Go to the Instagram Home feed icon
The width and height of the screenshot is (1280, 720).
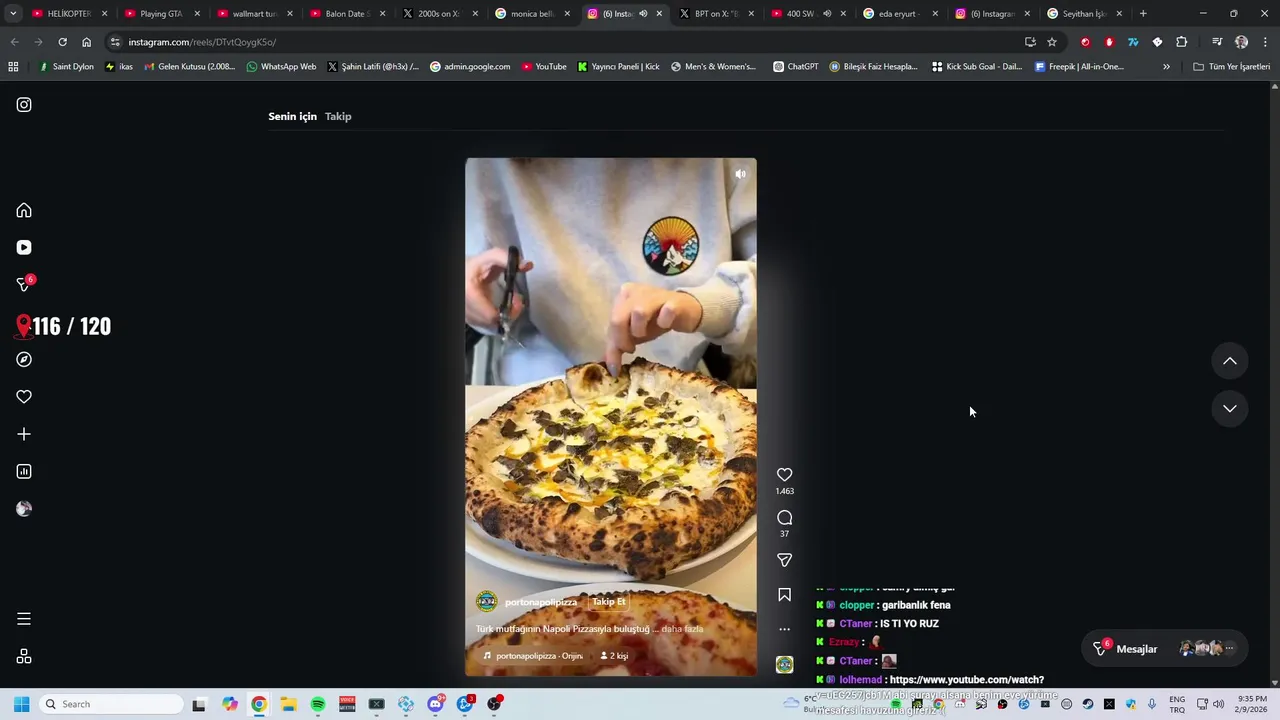[24, 210]
